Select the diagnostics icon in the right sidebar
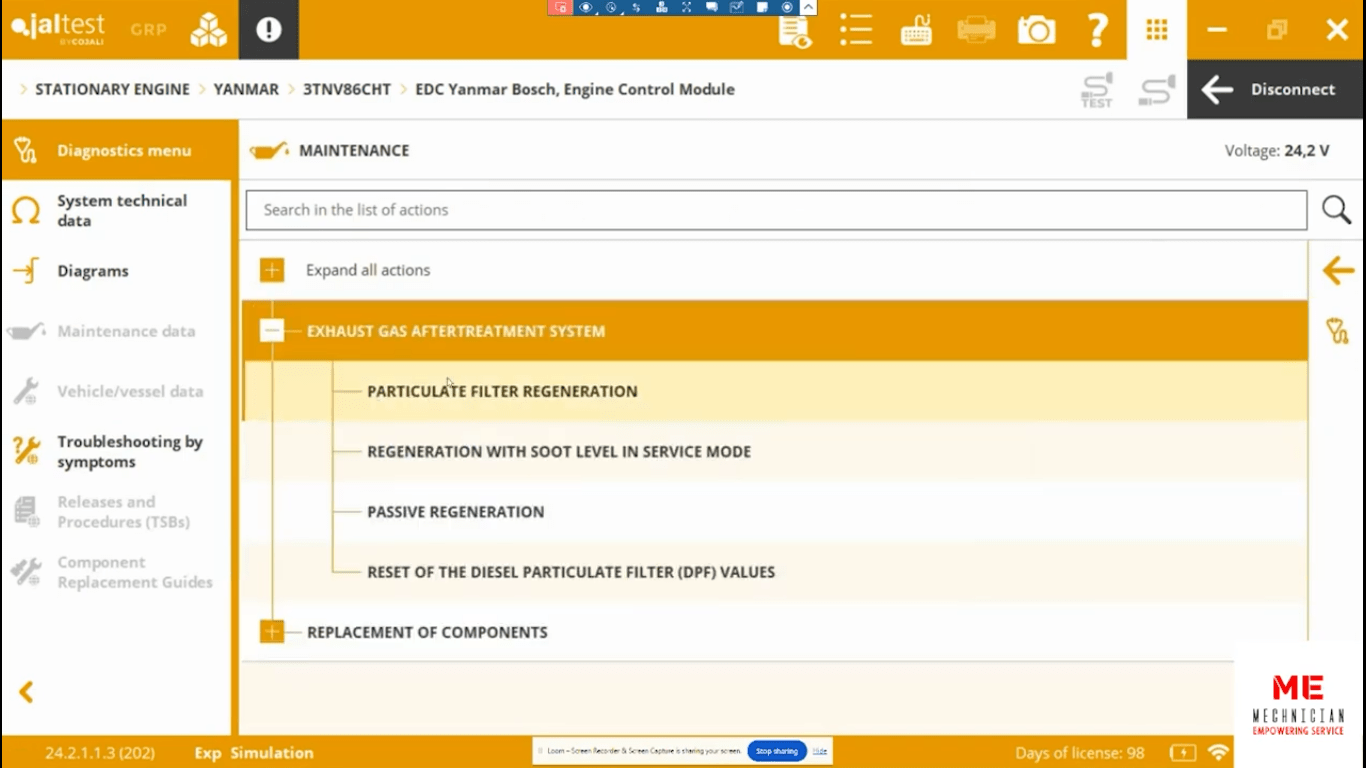The height and width of the screenshot is (768, 1366). click(x=1339, y=331)
